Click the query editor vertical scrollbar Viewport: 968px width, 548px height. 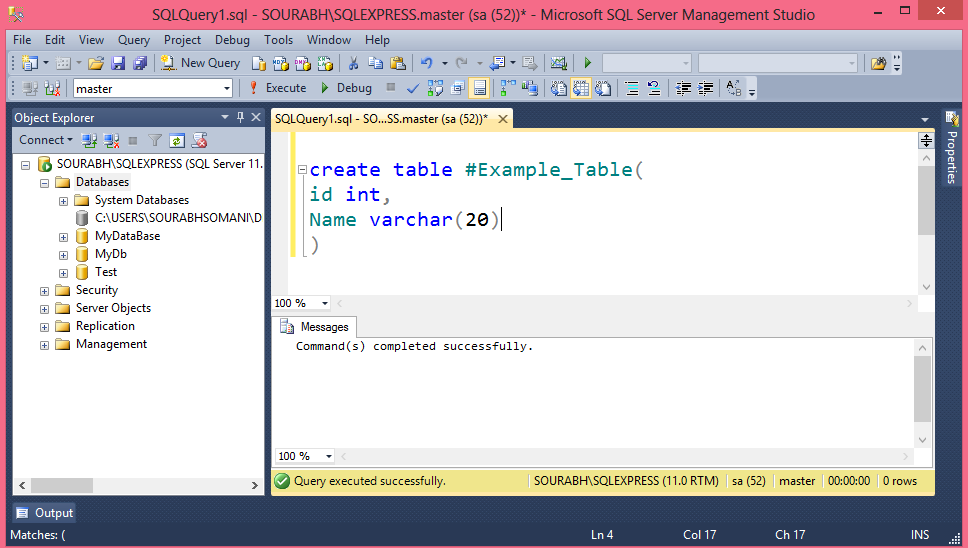tap(926, 200)
